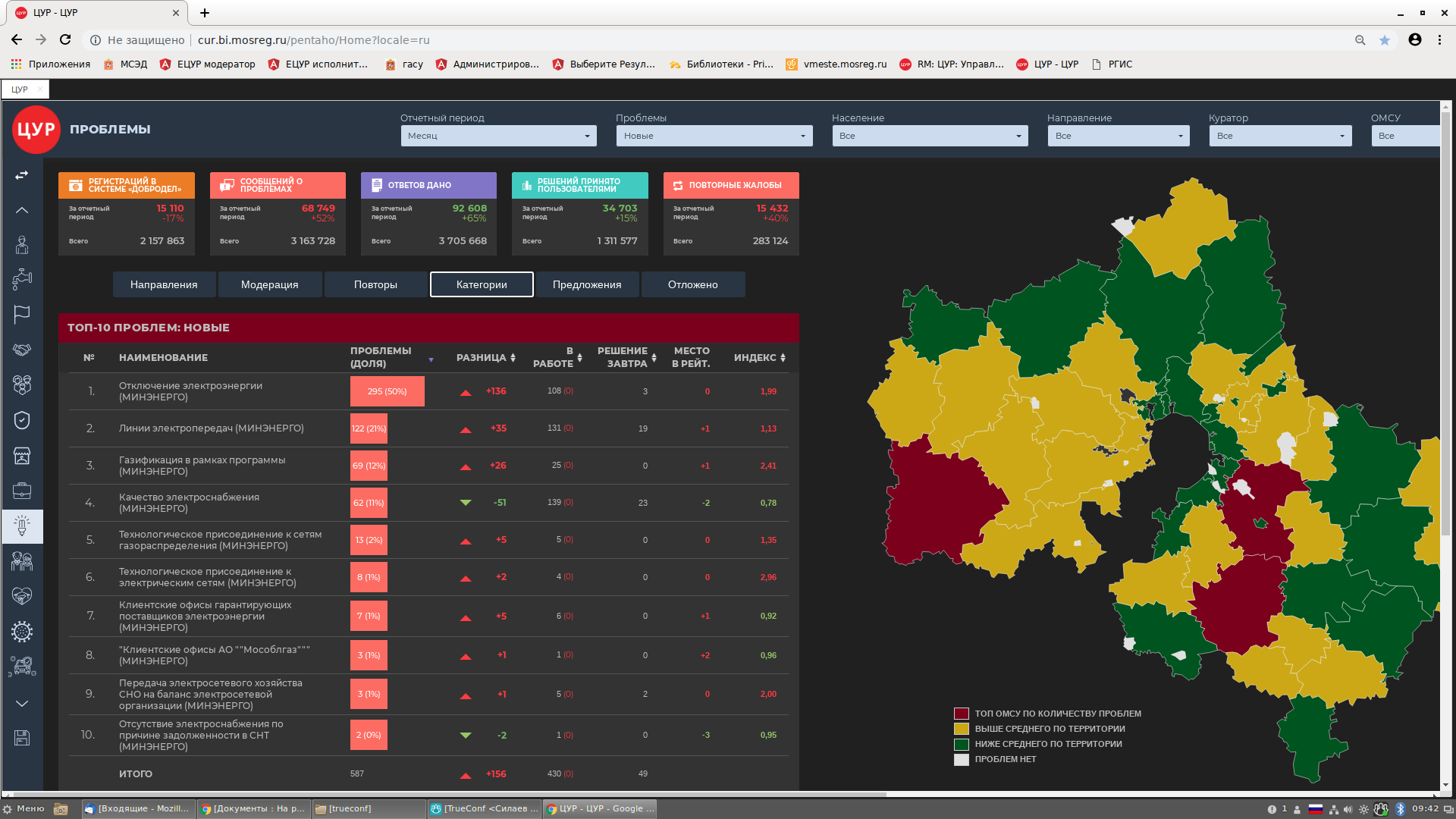This screenshot has width=1456, height=819.
Task: Open the person/worker sidebar icon
Action: pyautogui.click(x=22, y=244)
